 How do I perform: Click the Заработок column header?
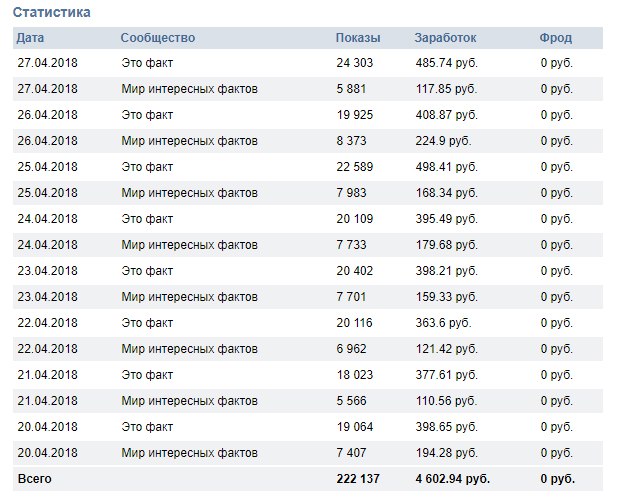tap(445, 38)
